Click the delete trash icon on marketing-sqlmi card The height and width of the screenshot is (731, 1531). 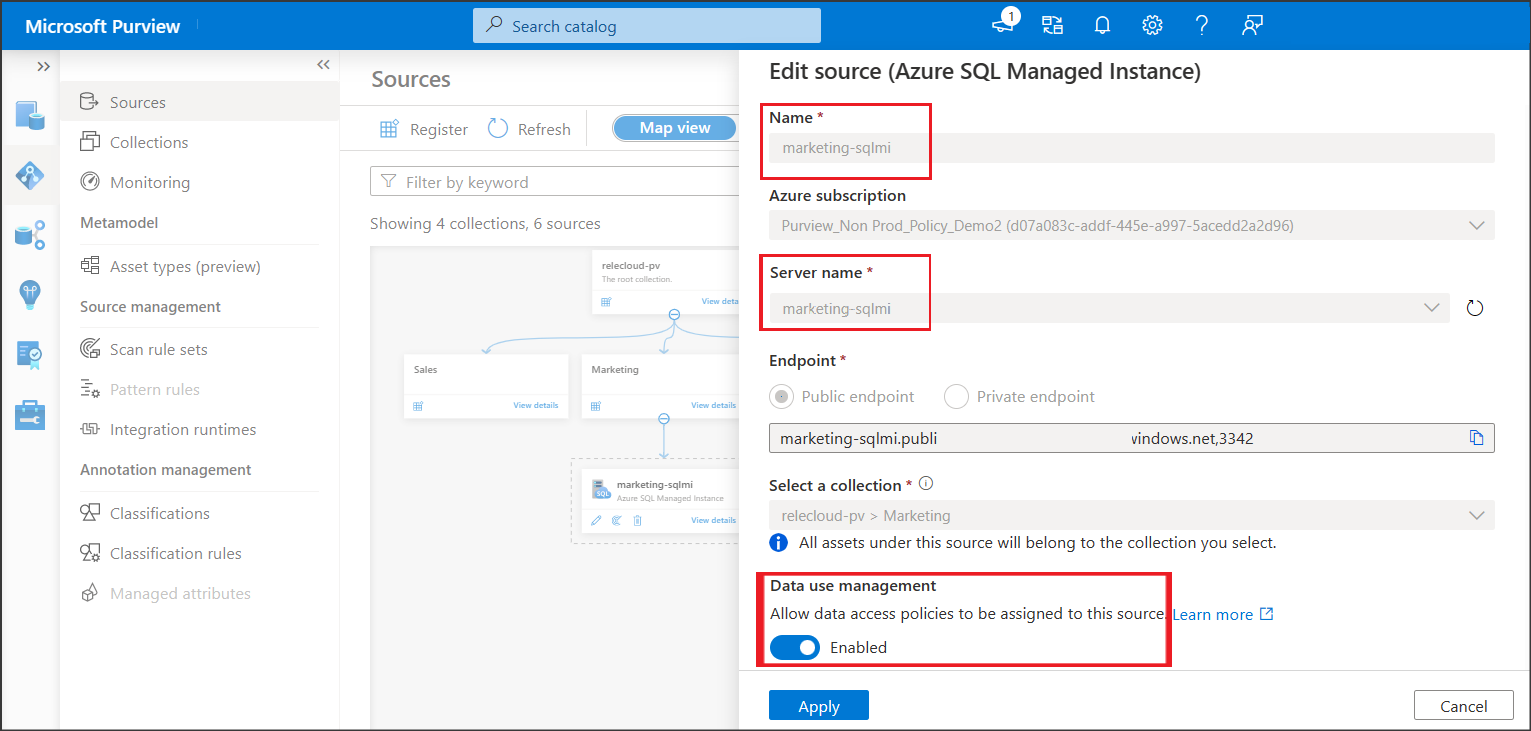point(637,520)
